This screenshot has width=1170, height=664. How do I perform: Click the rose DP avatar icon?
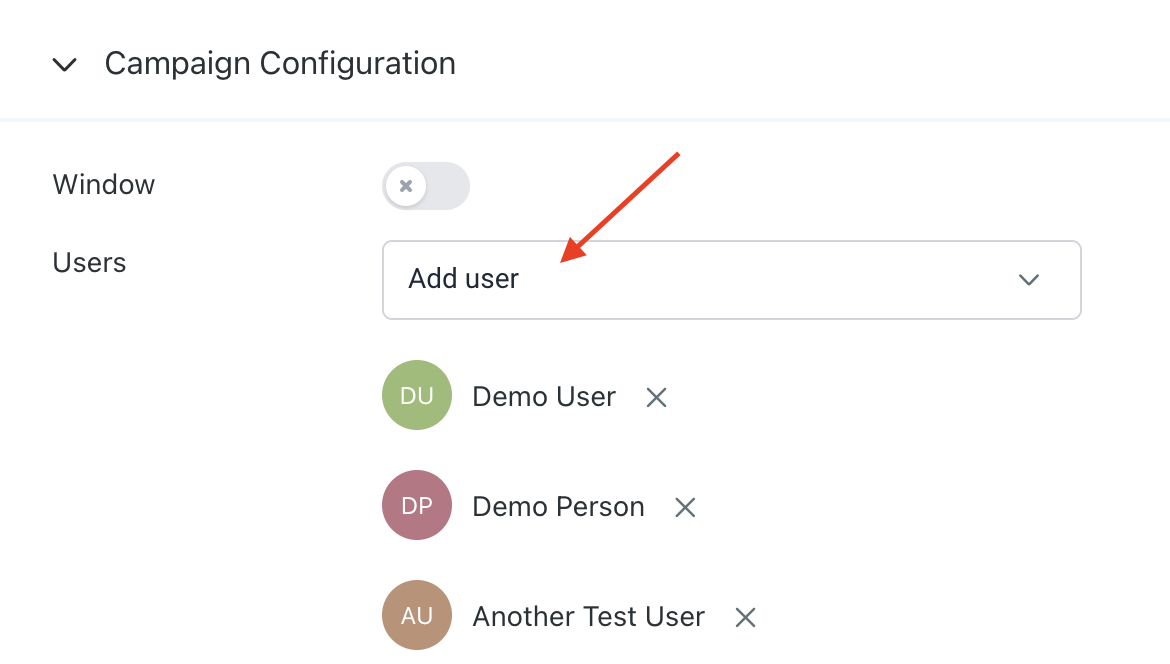coord(417,506)
